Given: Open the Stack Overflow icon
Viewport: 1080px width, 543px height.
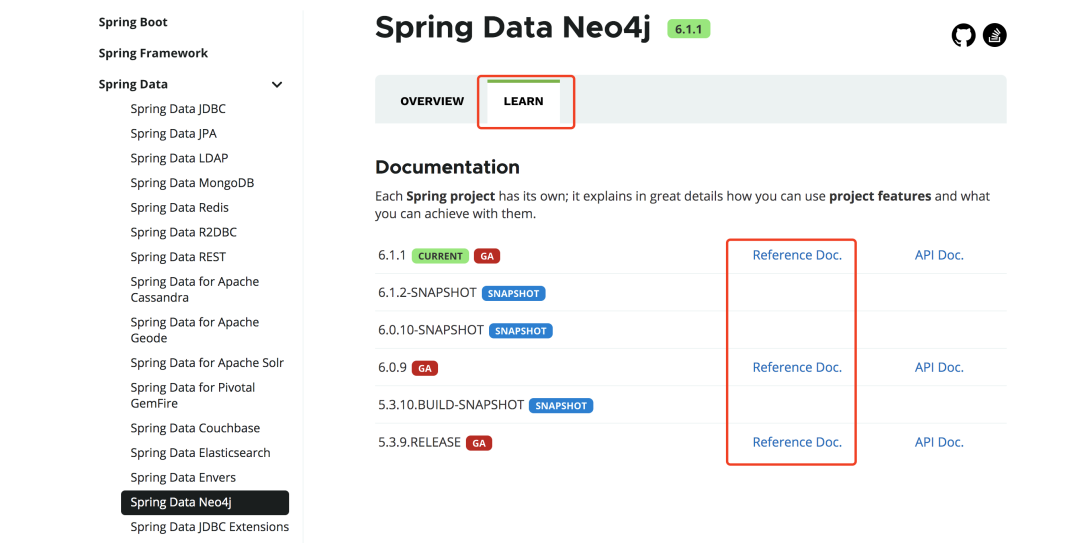Looking at the screenshot, I should coord(995,35).
